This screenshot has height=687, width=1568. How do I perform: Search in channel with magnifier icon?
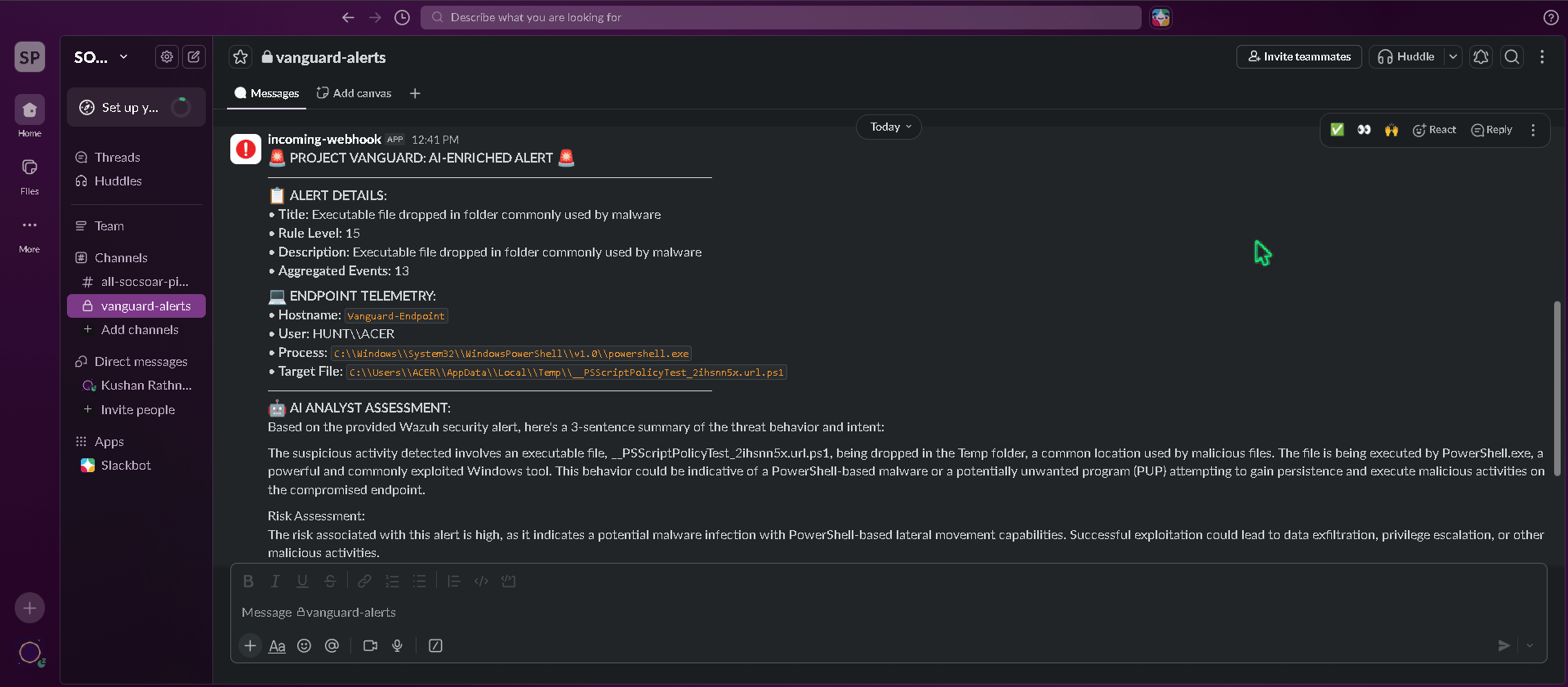[1512, 56]
